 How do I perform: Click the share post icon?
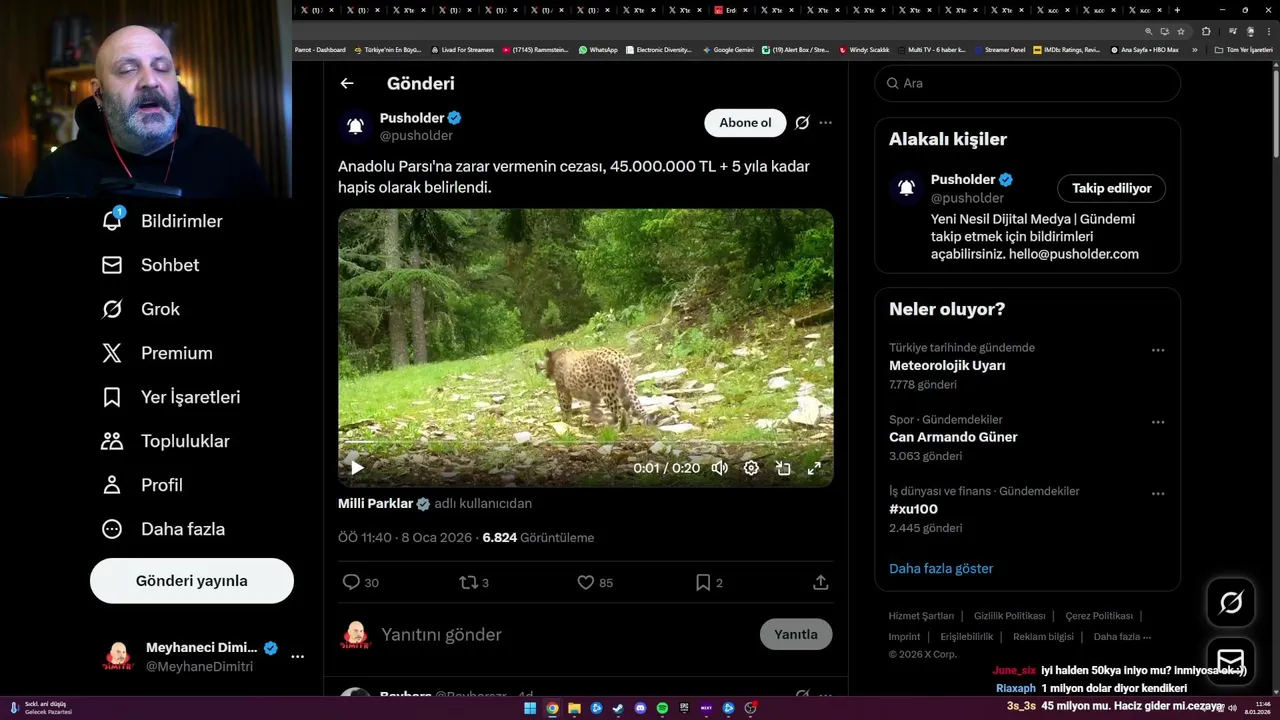point(820,582)
